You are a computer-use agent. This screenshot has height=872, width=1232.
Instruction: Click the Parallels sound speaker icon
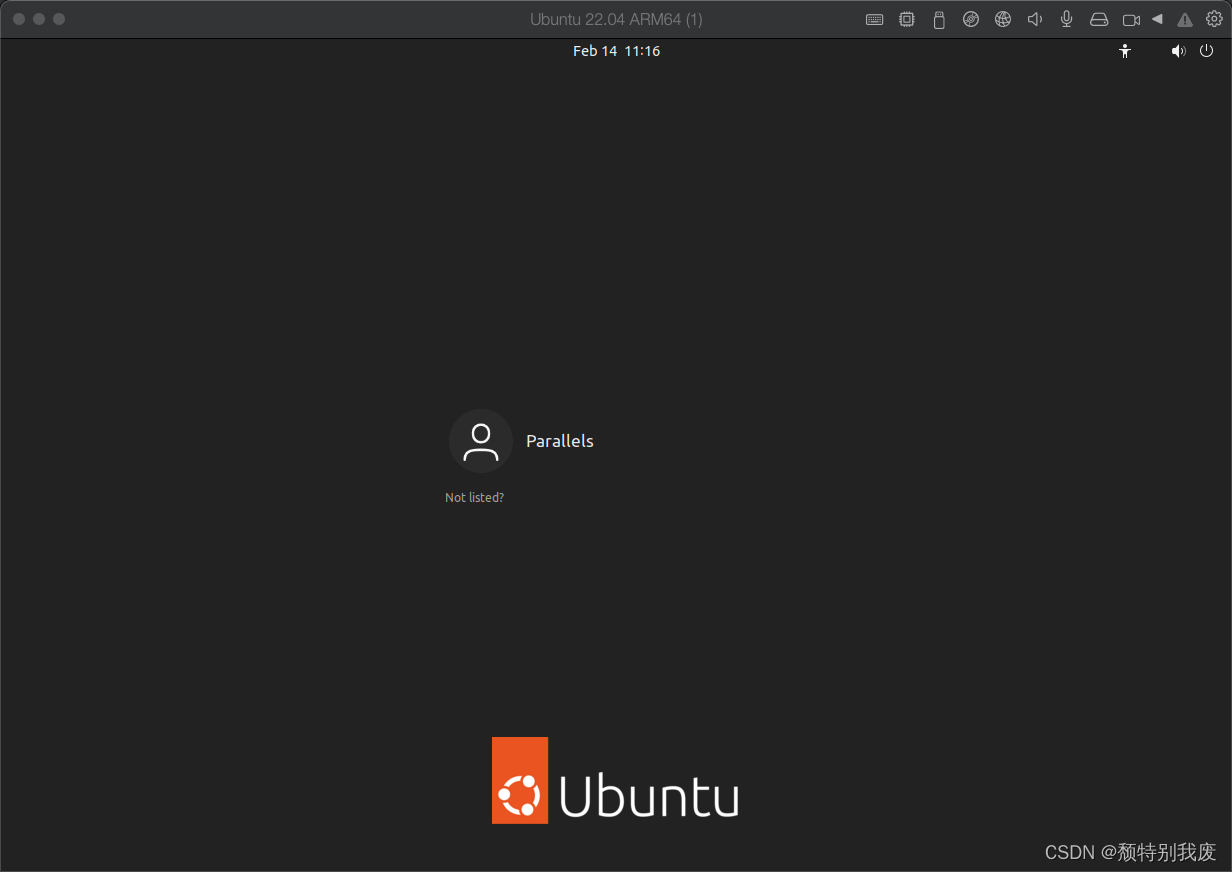pos(1035,19)
